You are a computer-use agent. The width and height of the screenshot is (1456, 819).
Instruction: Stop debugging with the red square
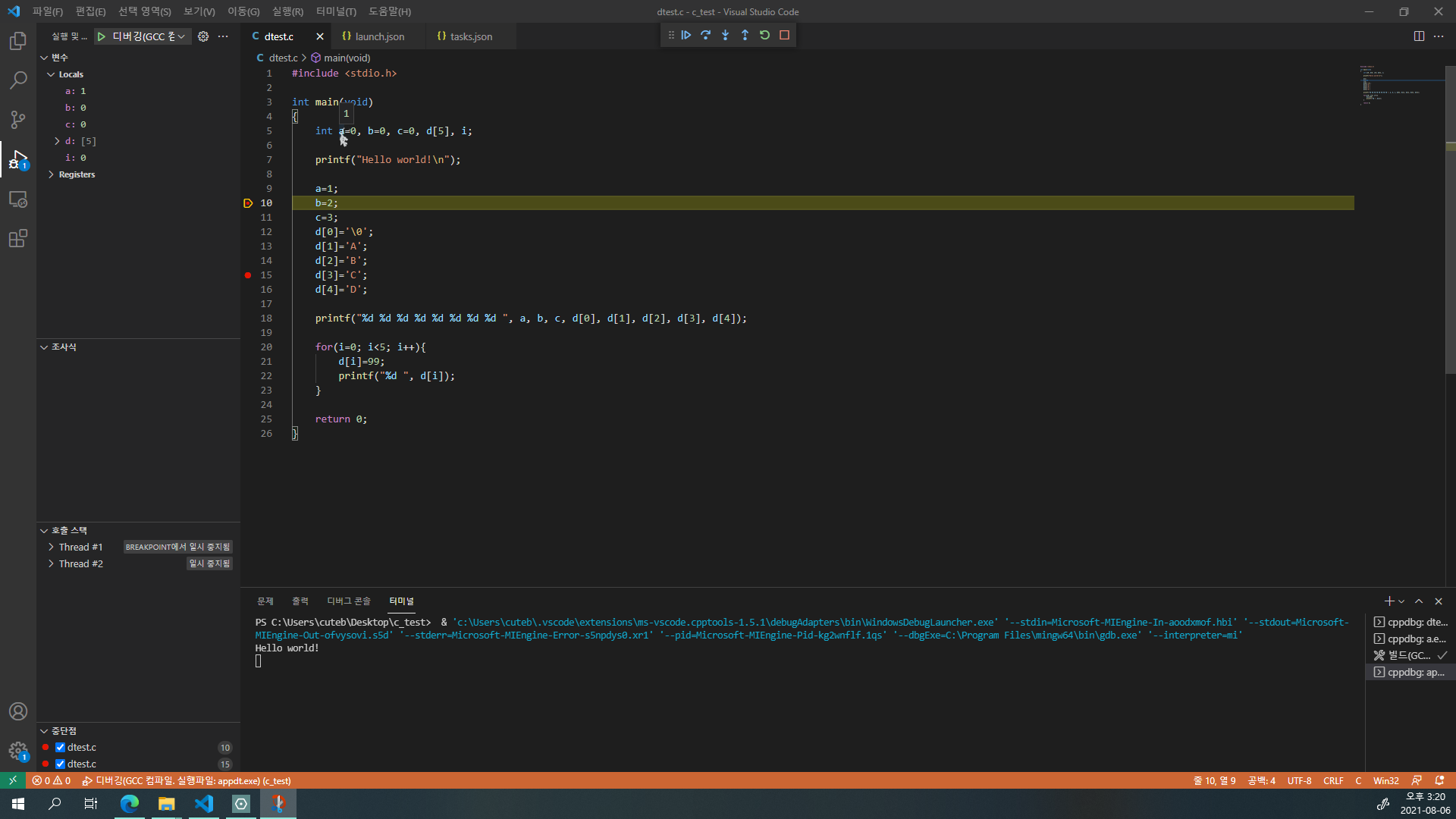coord(785,35)
